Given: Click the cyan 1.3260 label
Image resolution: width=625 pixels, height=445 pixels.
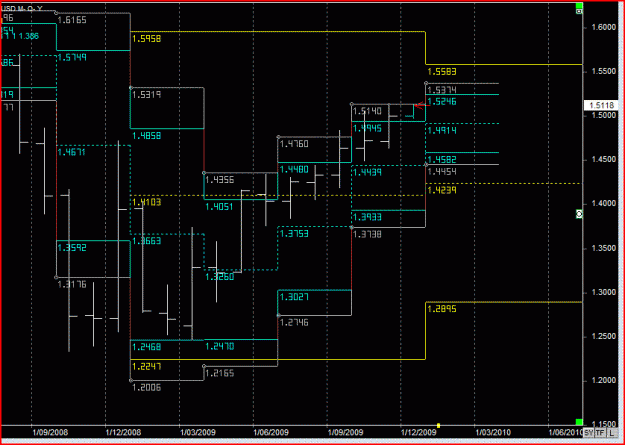Looking at the screenshot, I should click(x=220, y=277).
